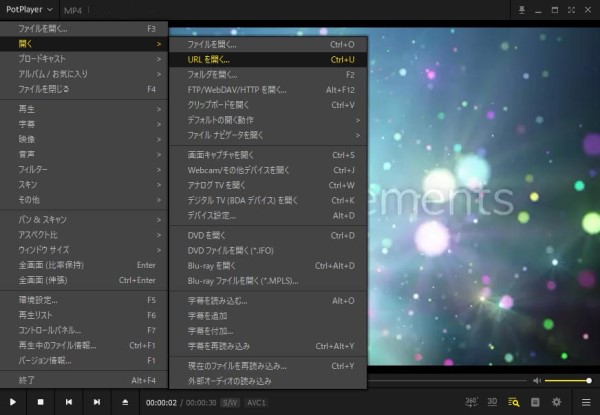Open コントロールパネル... item
This screenshot has height=415, width=600.
pyautogui.click(x=84, y=330)
